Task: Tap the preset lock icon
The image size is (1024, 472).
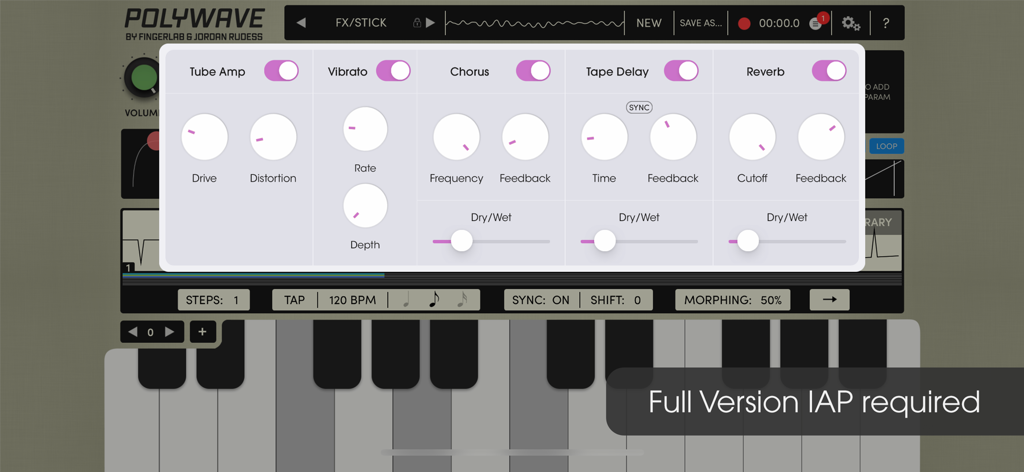Action: 417,23
